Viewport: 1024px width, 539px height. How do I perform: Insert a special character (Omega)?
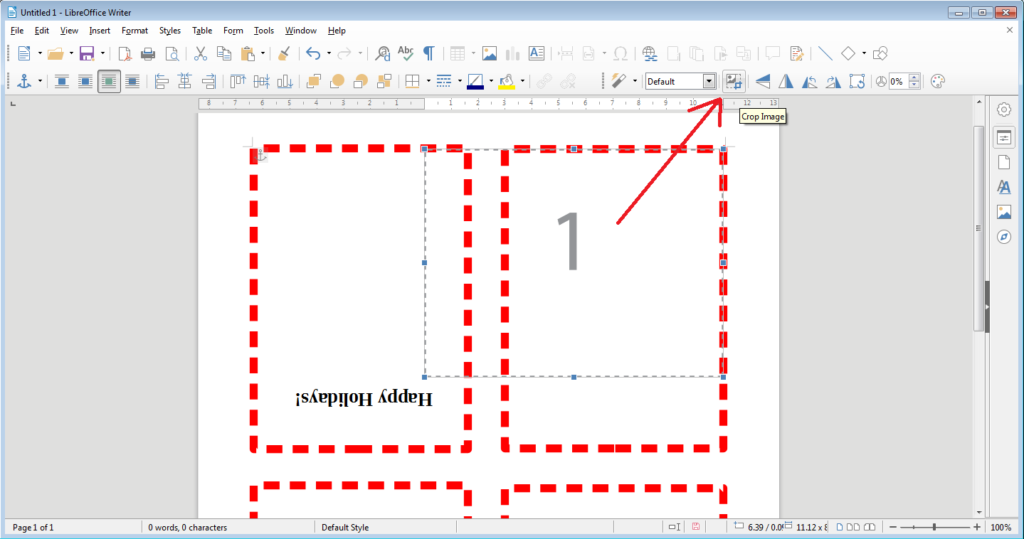tap(620, 53)
